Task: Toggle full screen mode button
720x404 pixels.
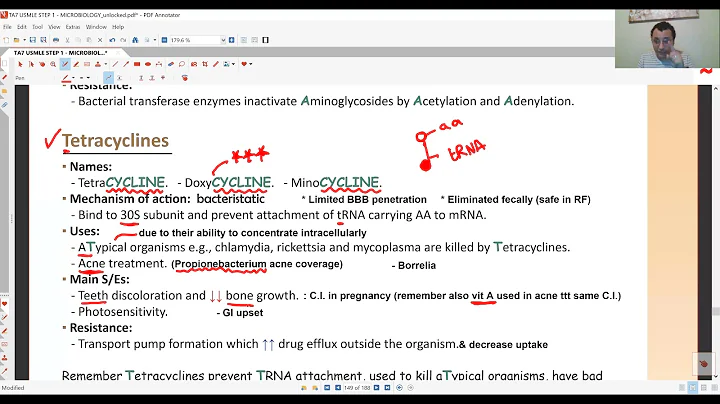Action: [265, 40]
